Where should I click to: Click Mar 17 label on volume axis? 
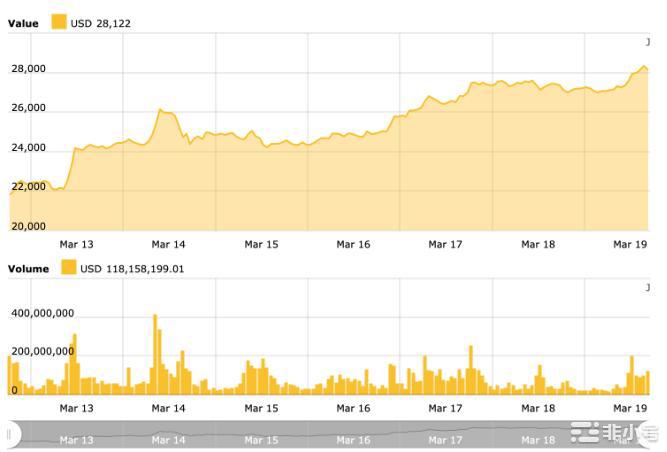click(x=445, y=408)
